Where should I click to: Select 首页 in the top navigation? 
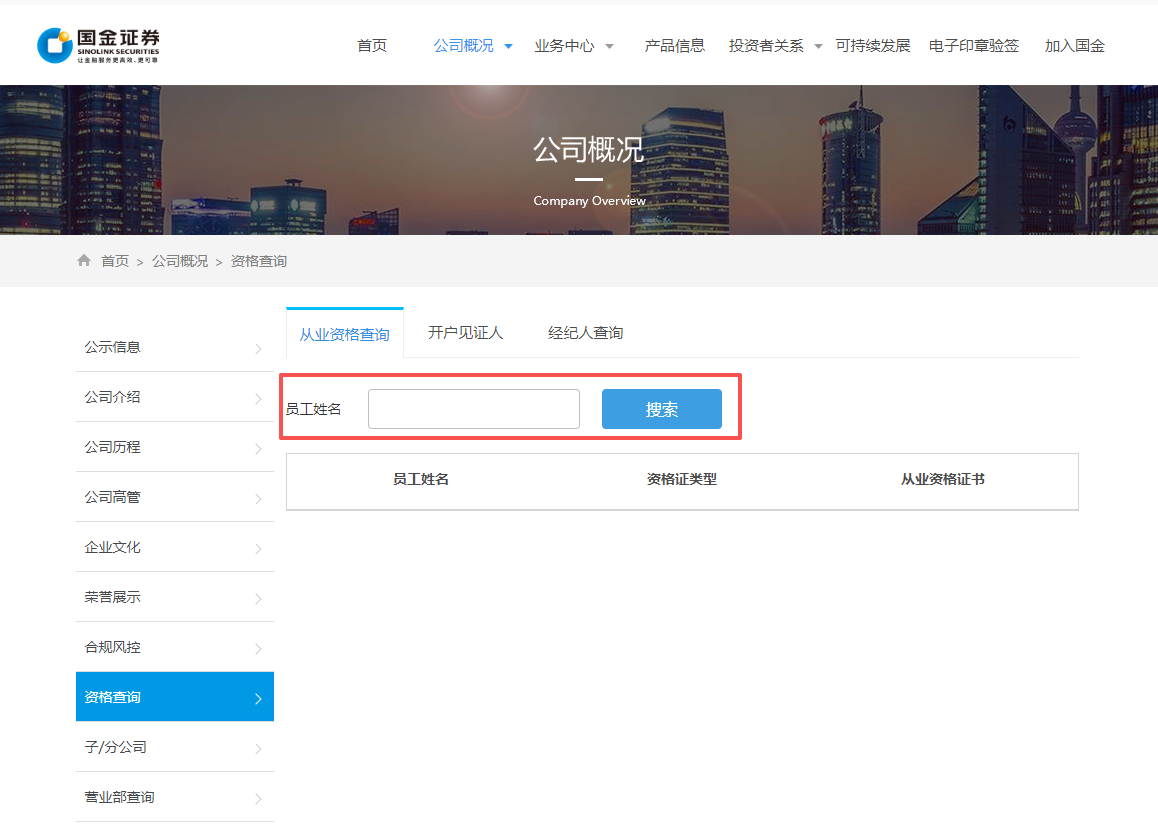371,45
